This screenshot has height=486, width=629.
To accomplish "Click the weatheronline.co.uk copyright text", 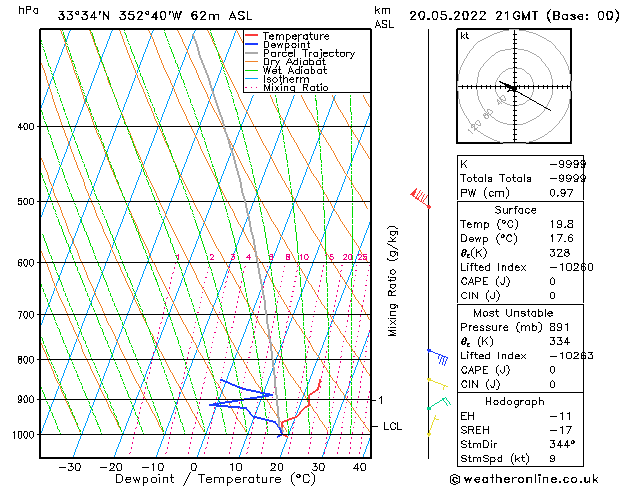I will [x=524, y=479].
